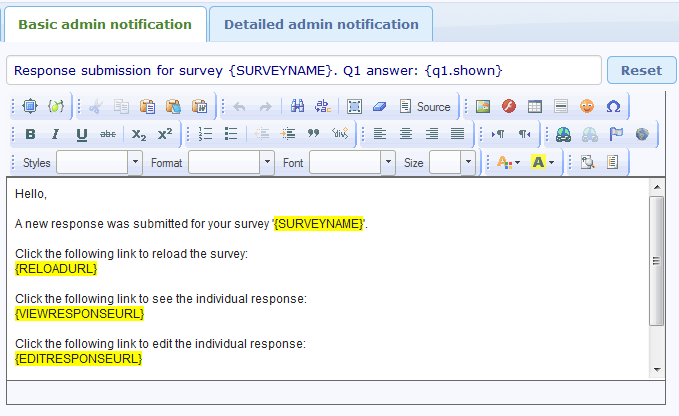
Task: Click the Reset button
Action: click(x=641, y=71)
